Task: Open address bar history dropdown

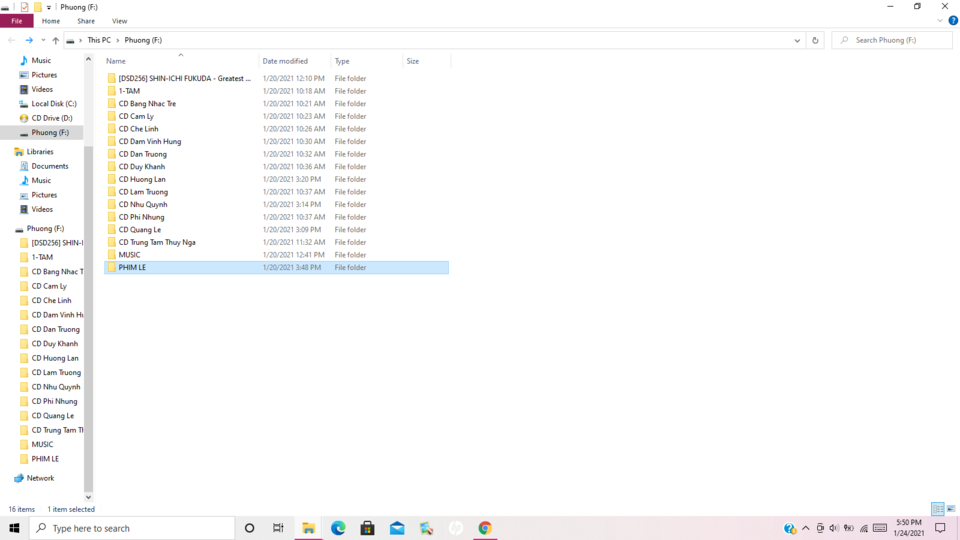Action: click(x=797, y=40)
